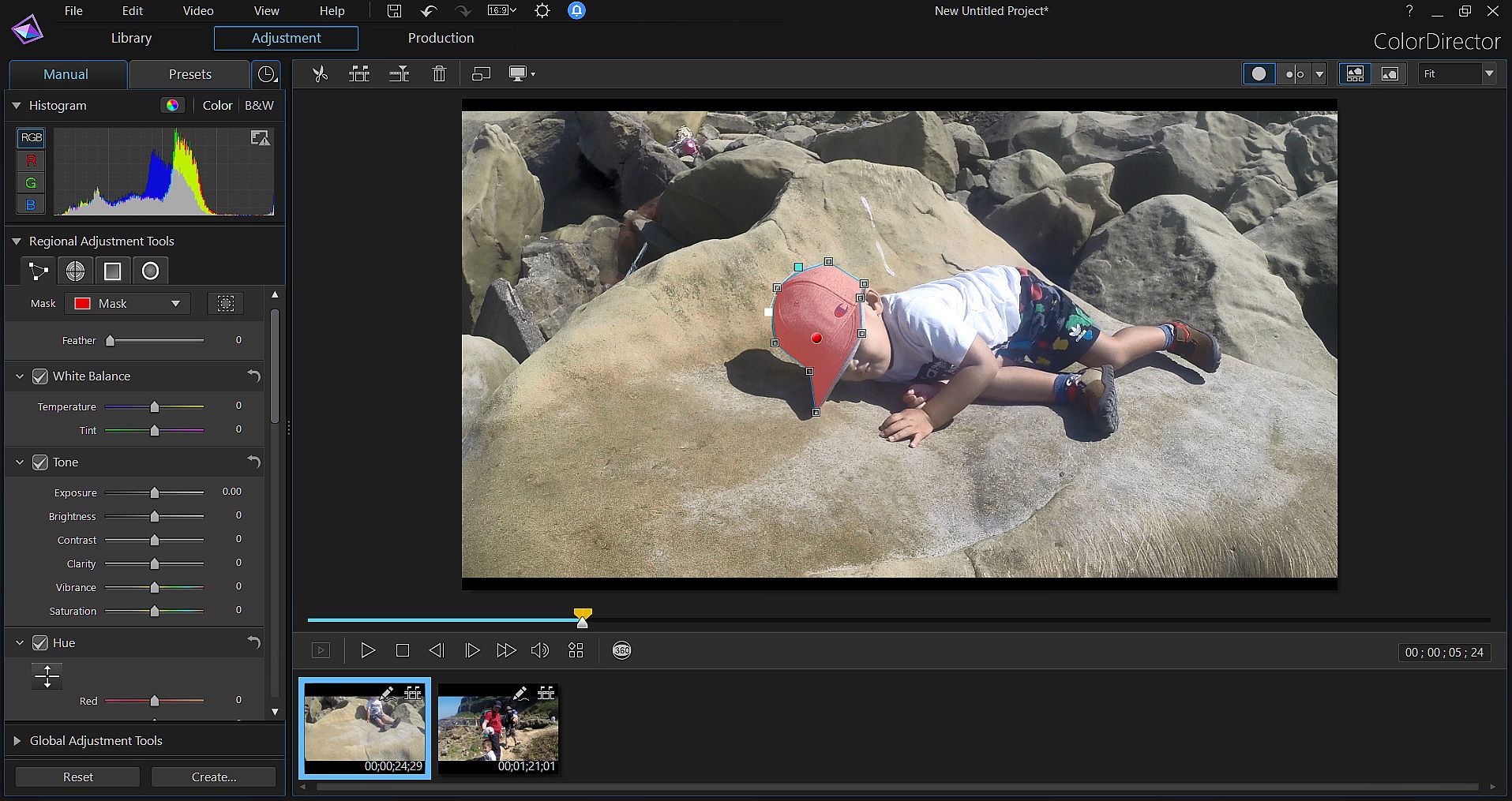
Task: Select the circular radial mask tool
Action: click(x=150, y=271)
